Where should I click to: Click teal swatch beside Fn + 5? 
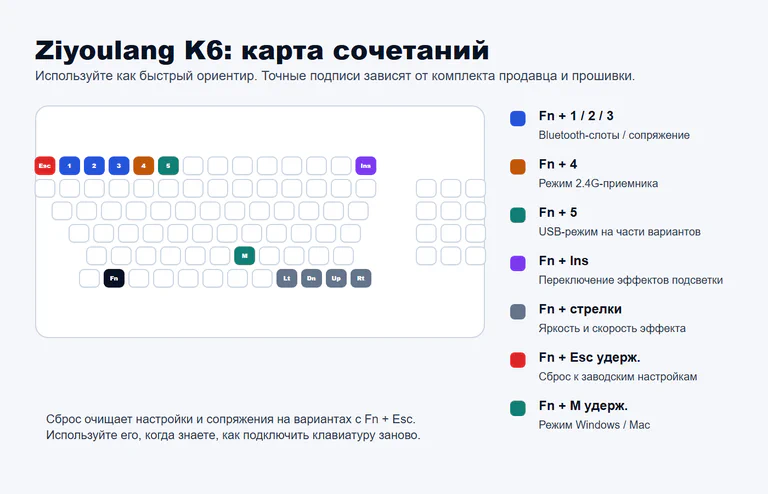[x=518, y=215]
